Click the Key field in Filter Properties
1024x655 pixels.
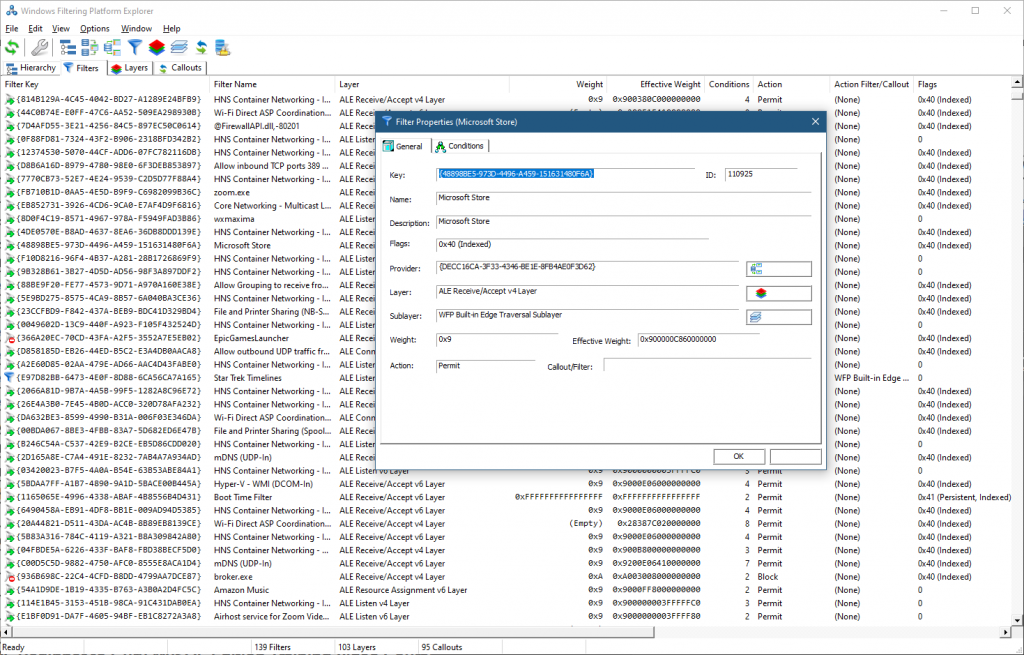pyautogui.click(x=566, y=174)
